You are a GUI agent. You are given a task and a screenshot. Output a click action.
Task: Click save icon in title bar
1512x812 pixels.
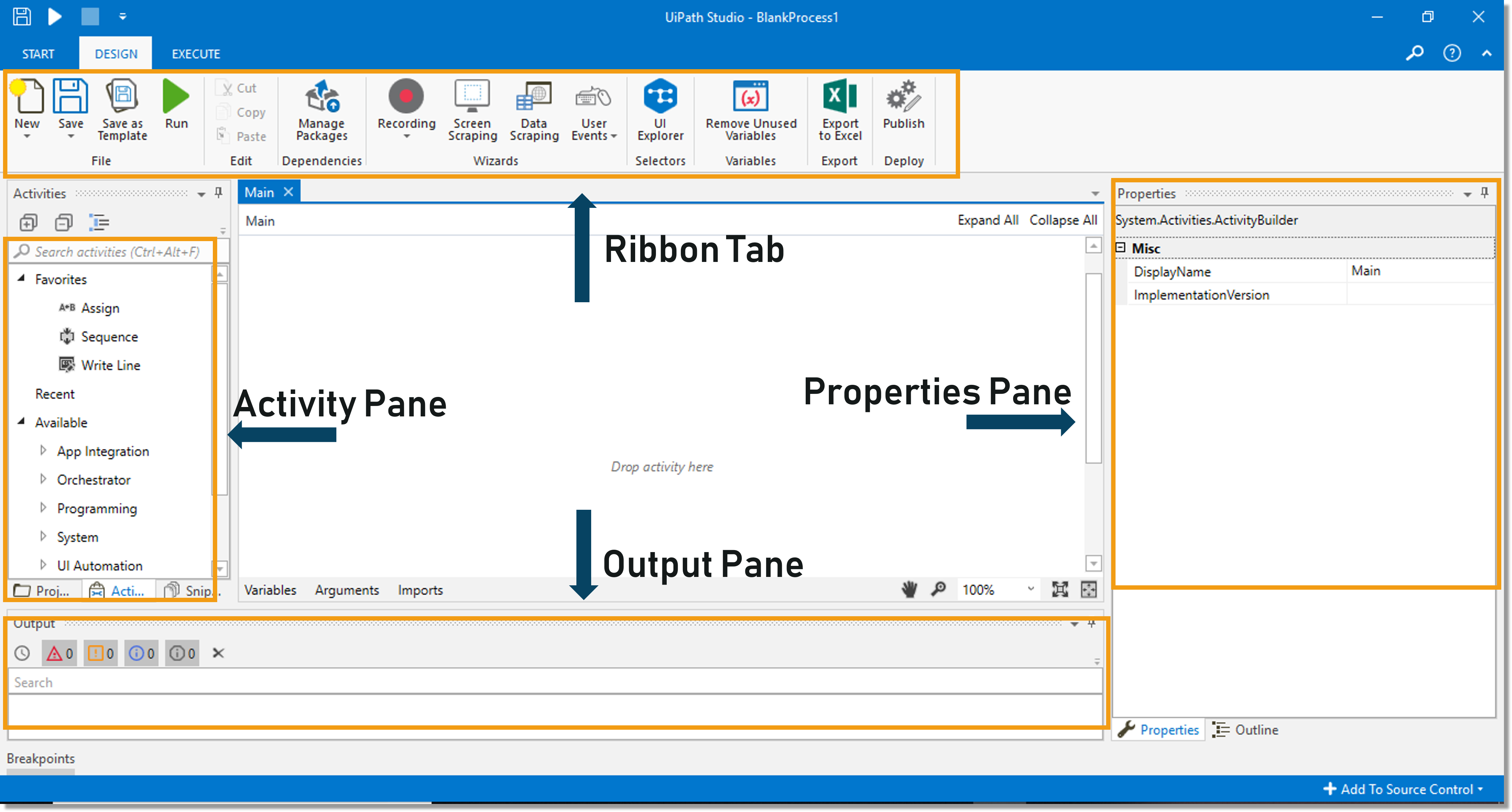22,16
